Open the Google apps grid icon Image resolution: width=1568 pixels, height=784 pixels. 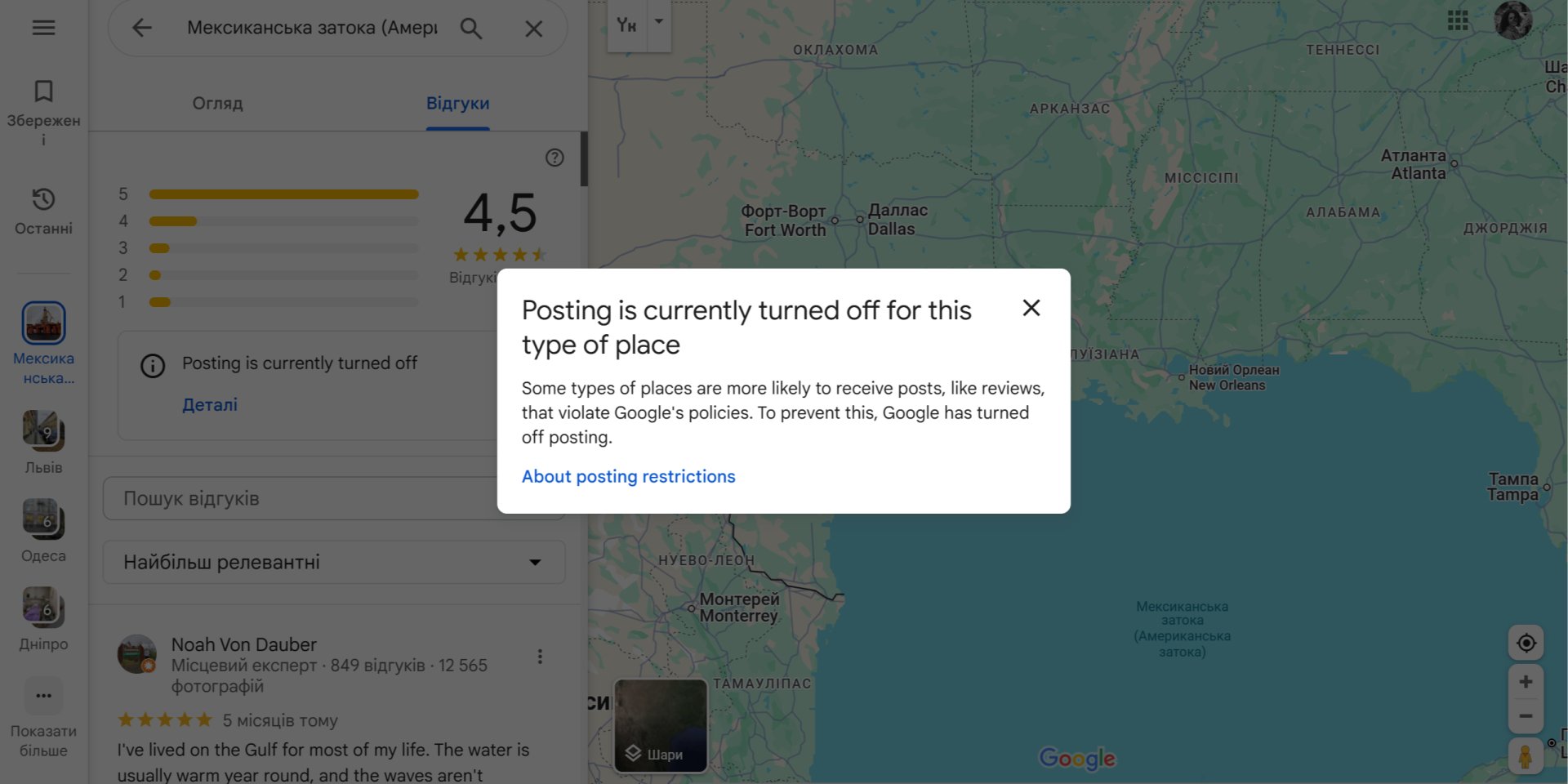pyautogui.click(x=1458, y=20)
